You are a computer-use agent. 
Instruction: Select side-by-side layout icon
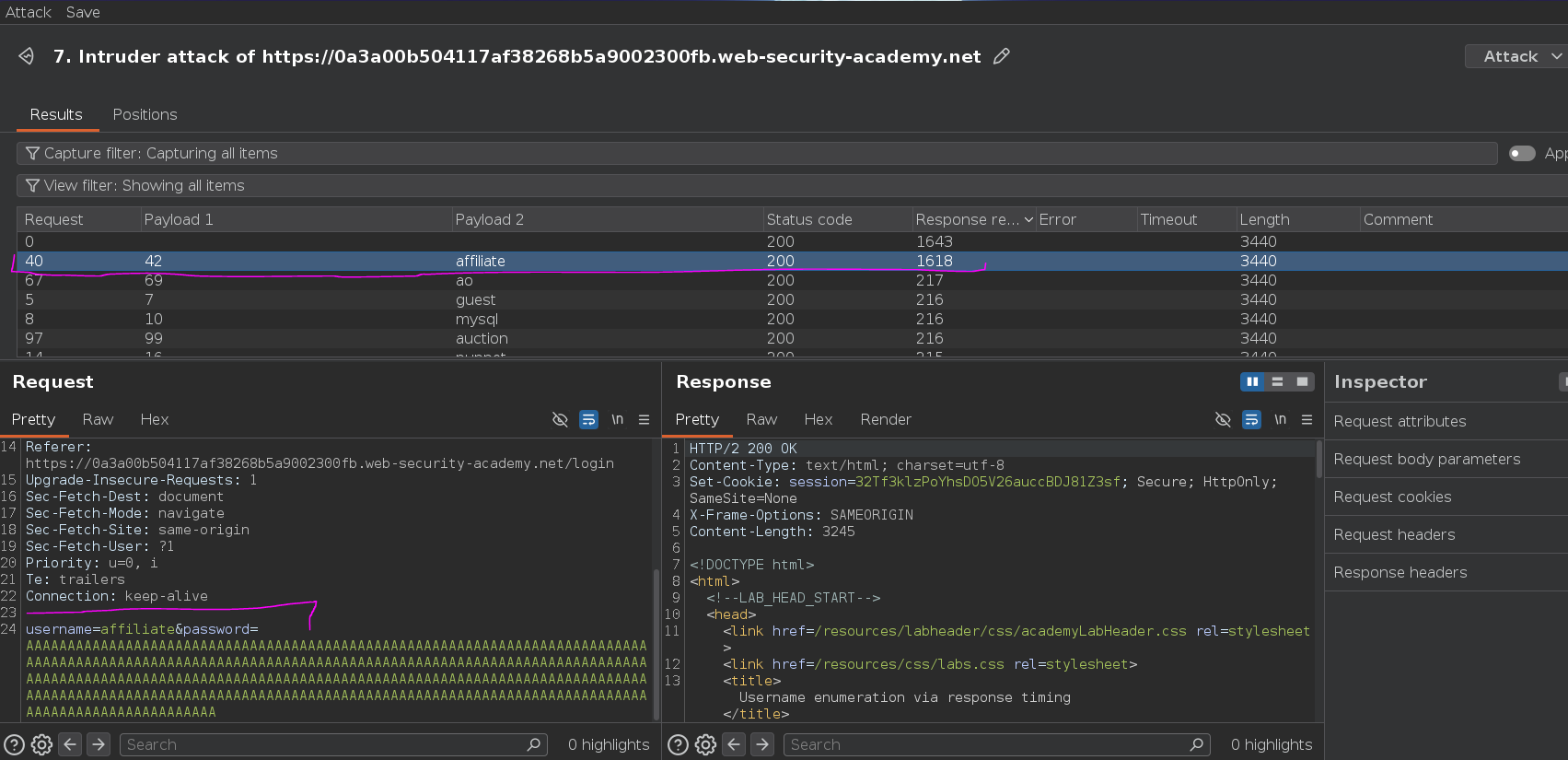1252,381
